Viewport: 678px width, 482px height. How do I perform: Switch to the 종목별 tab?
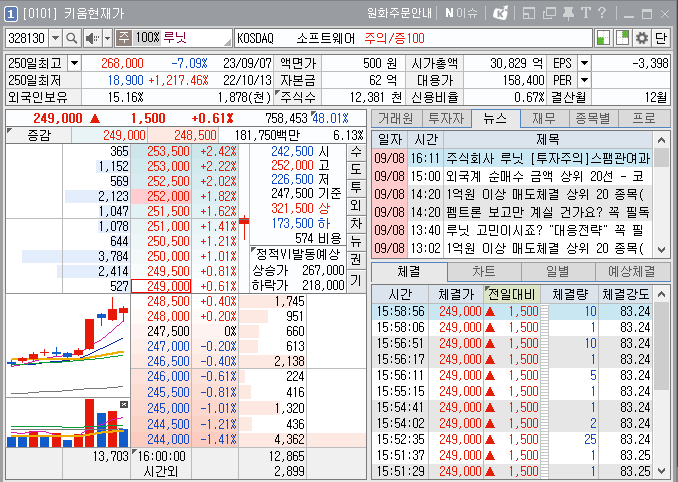point(593,118)
